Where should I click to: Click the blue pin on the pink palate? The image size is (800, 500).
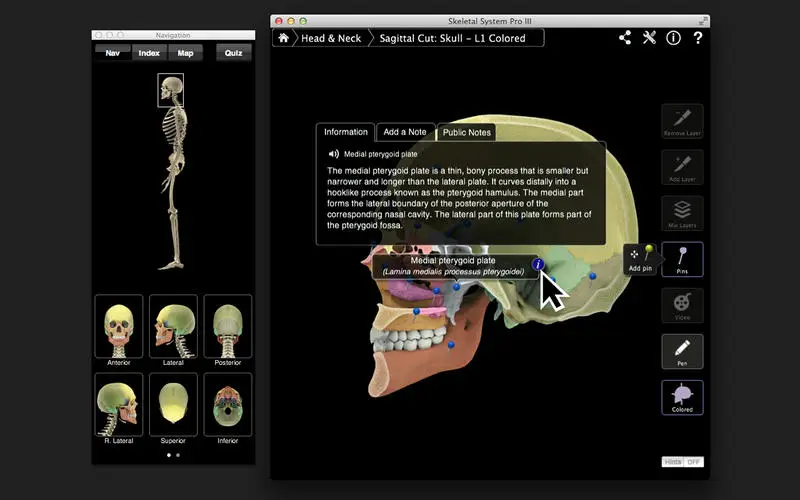click(x=417, y=311)
